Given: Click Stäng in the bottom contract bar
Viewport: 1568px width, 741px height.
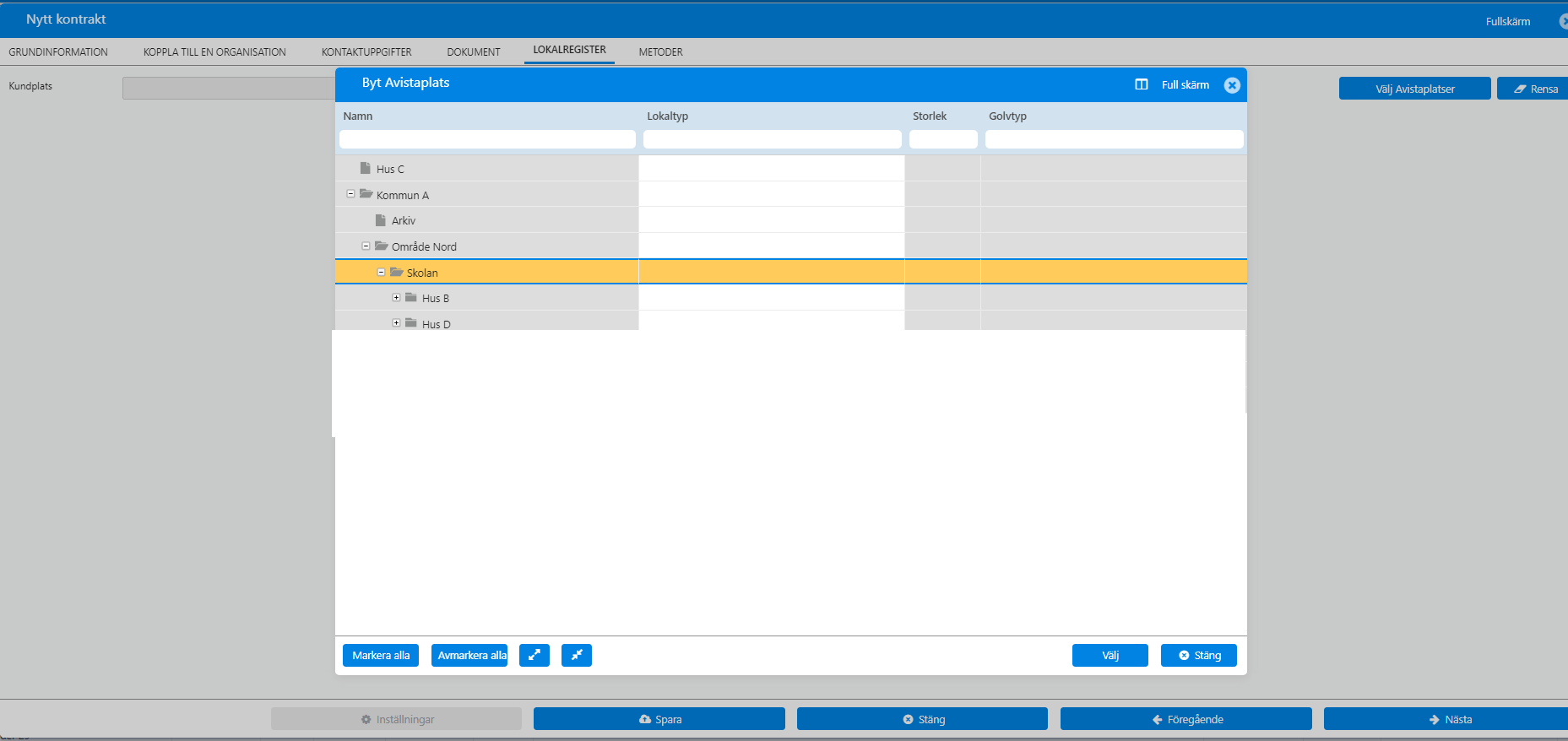Looking at the screenshot, I should point(922,719).
